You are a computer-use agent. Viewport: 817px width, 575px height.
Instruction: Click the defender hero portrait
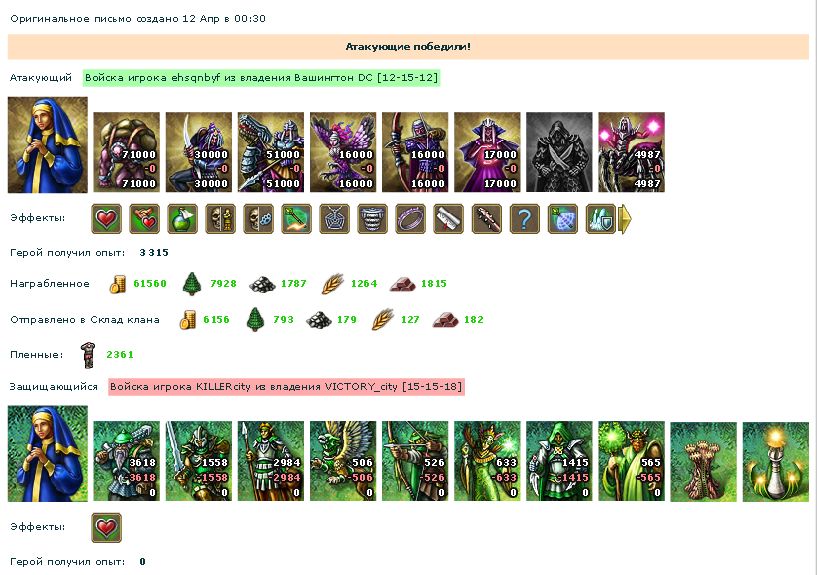pos(48,454)
